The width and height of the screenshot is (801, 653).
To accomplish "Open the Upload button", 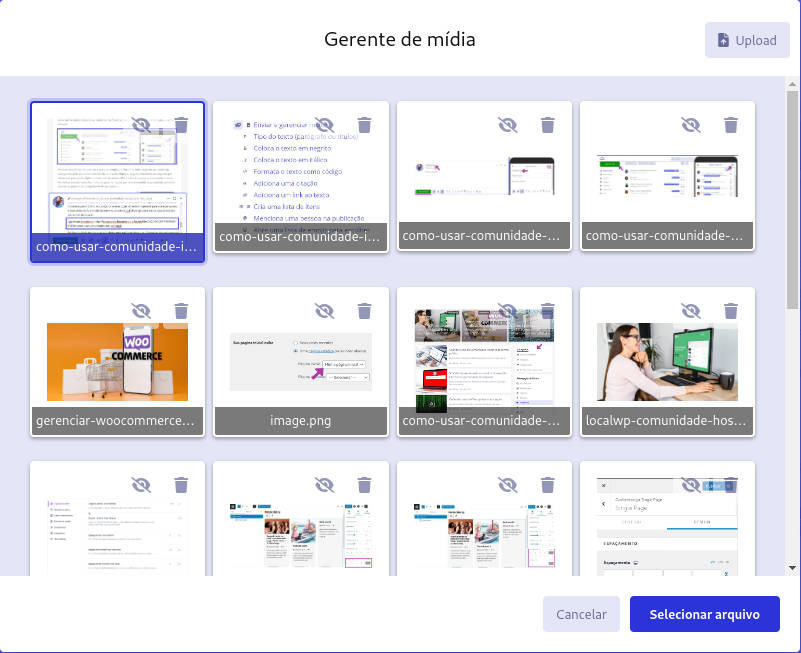I will [x=747, y=40].
